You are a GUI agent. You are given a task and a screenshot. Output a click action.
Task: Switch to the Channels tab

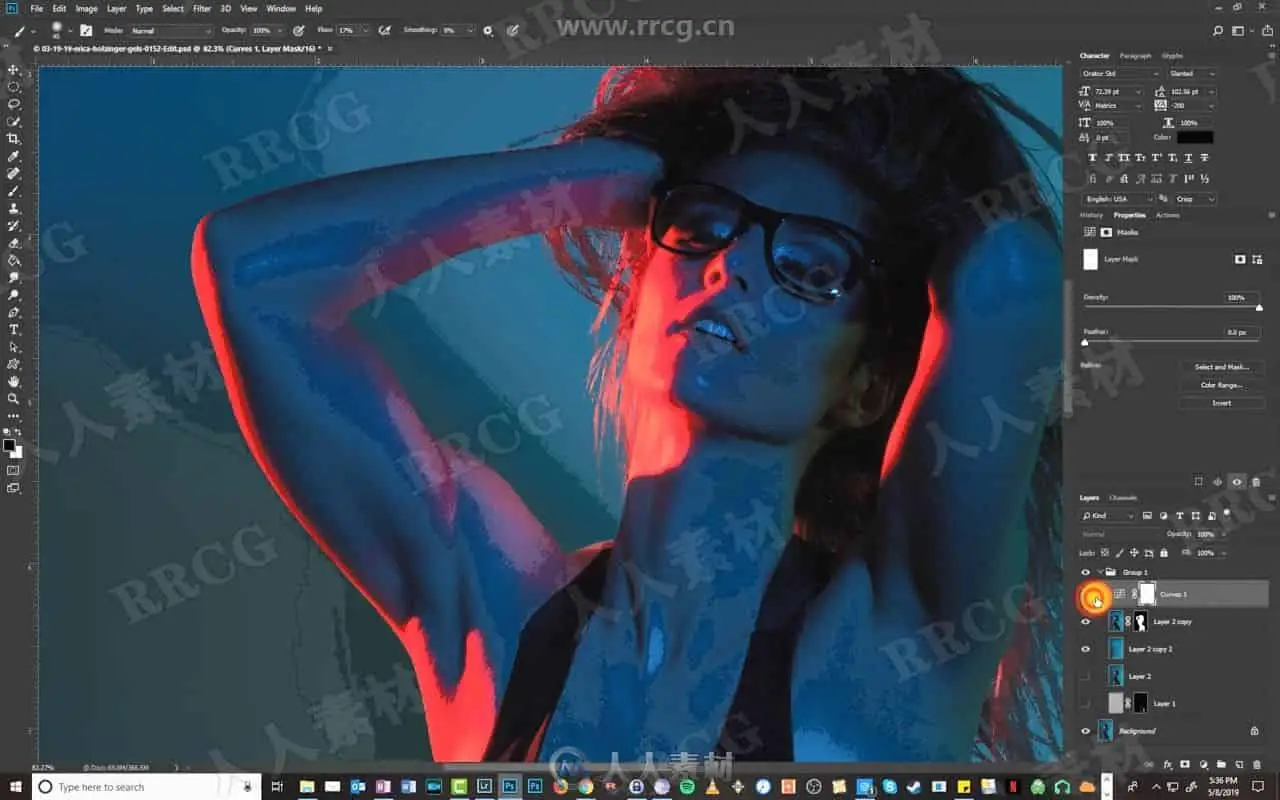[x=1123, y=497]
